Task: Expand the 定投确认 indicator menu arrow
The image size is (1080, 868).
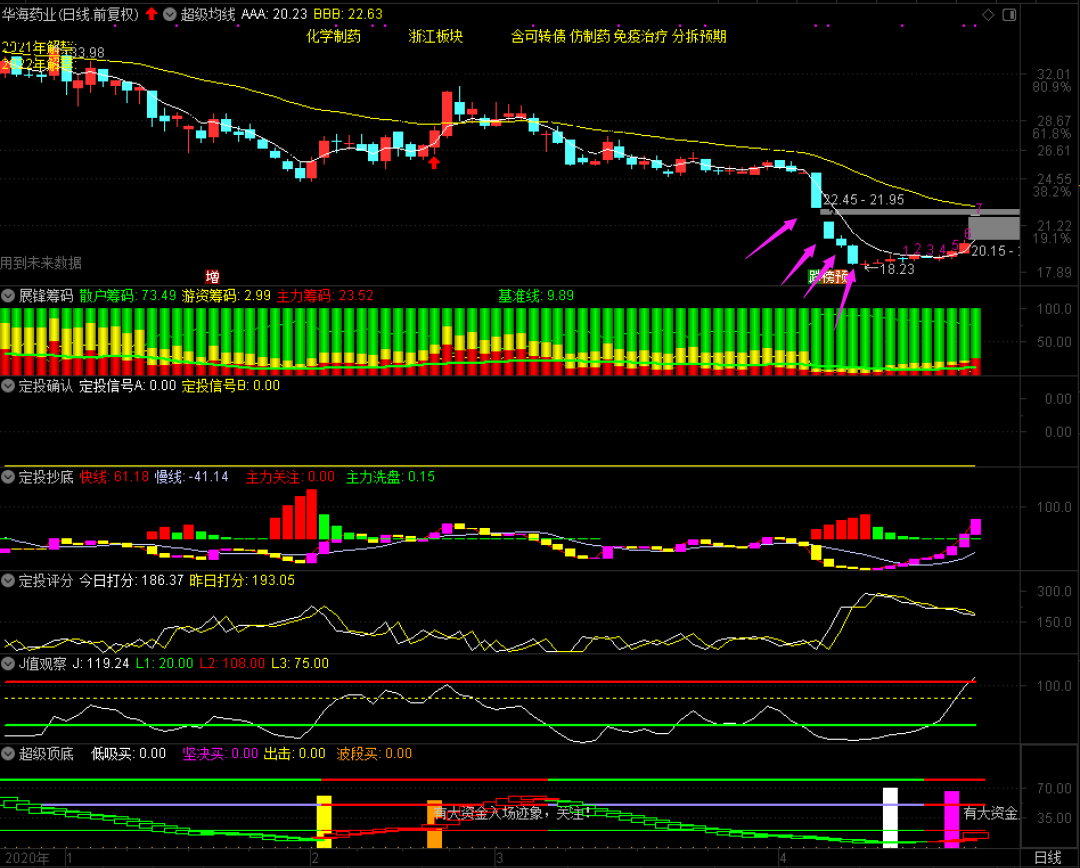Action: [x=8, y=386]
